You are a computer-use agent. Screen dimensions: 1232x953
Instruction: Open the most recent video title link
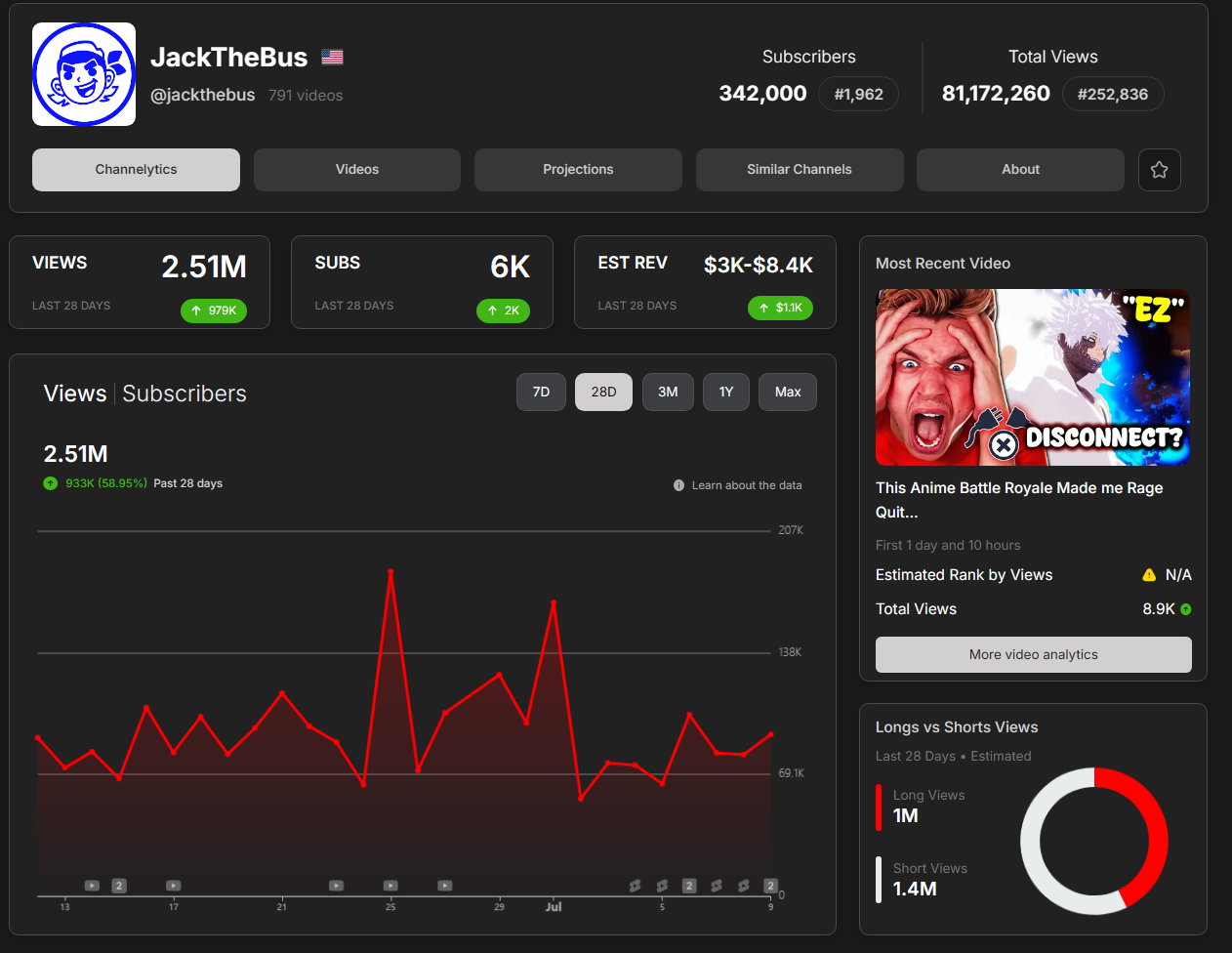pos(1019,500)
